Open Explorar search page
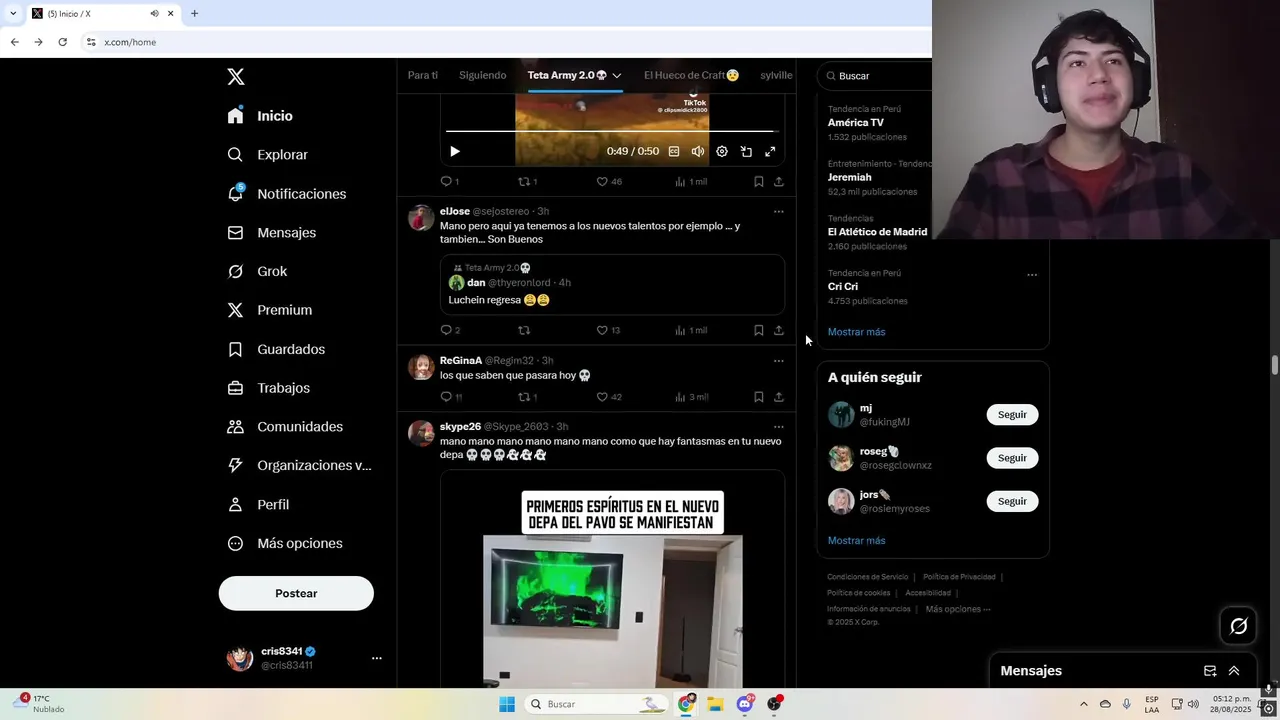The image size is (1280, 720). (x=267, y=155)
